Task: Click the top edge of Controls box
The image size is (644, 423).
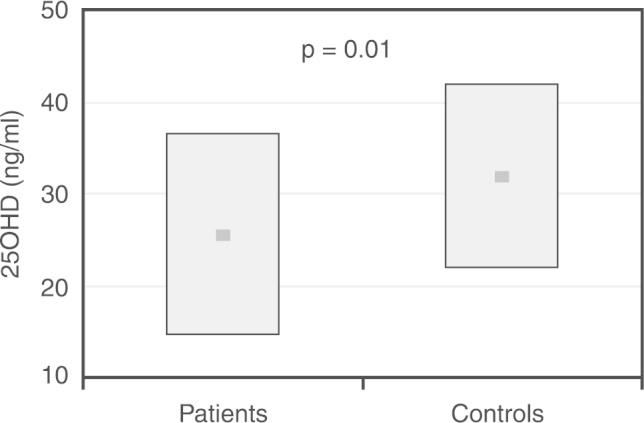Action: tap(501, 84)
